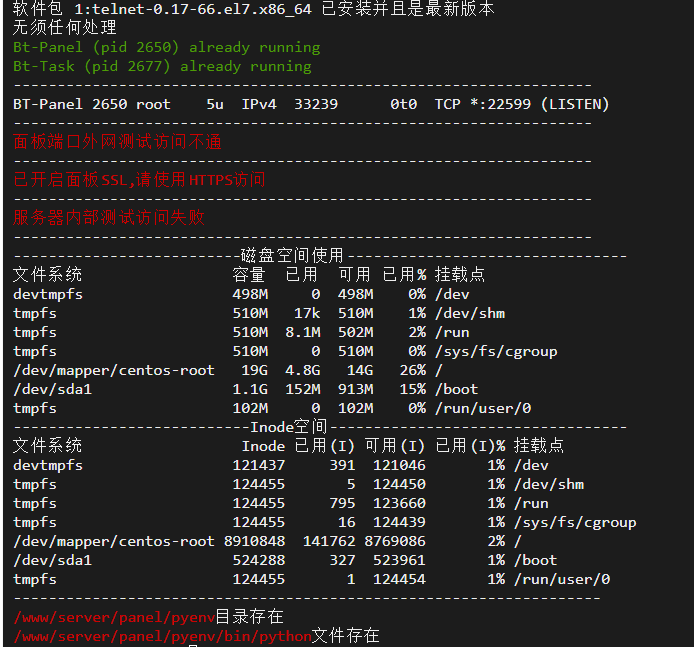Viewport: 694px width, 647px height.
Task: Click the '/boot' mount point in the disk usage table
Action: click(x=457, y=389)
